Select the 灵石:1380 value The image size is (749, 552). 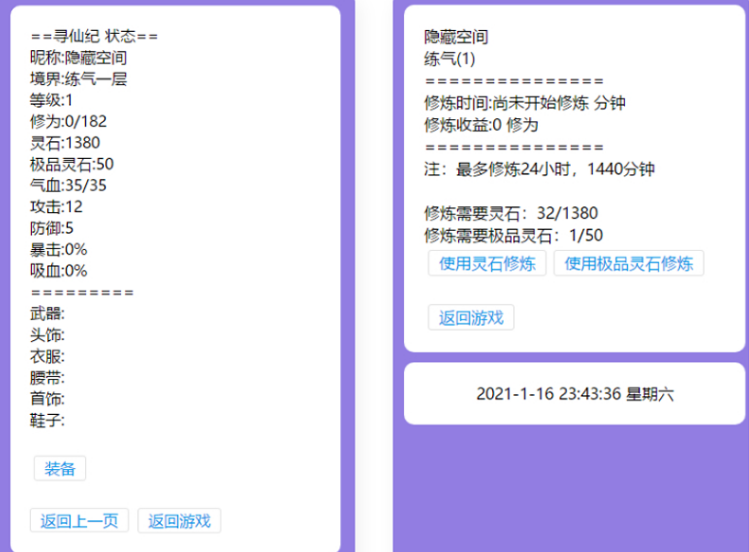[65, 143]
